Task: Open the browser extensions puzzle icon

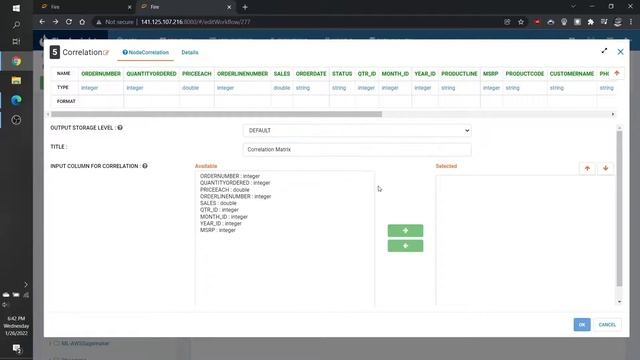Action: pos(591,22)
